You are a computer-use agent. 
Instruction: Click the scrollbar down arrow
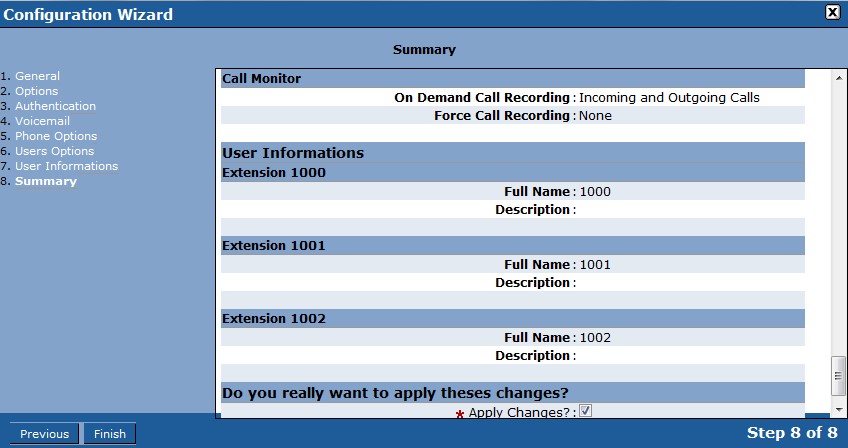[838, 410]
